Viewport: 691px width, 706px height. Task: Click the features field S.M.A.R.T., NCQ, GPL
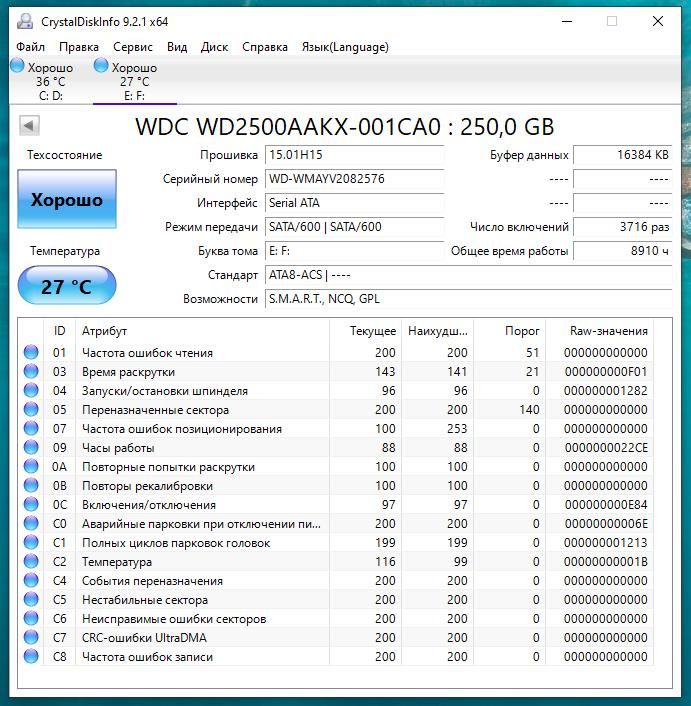click(469, 299)
